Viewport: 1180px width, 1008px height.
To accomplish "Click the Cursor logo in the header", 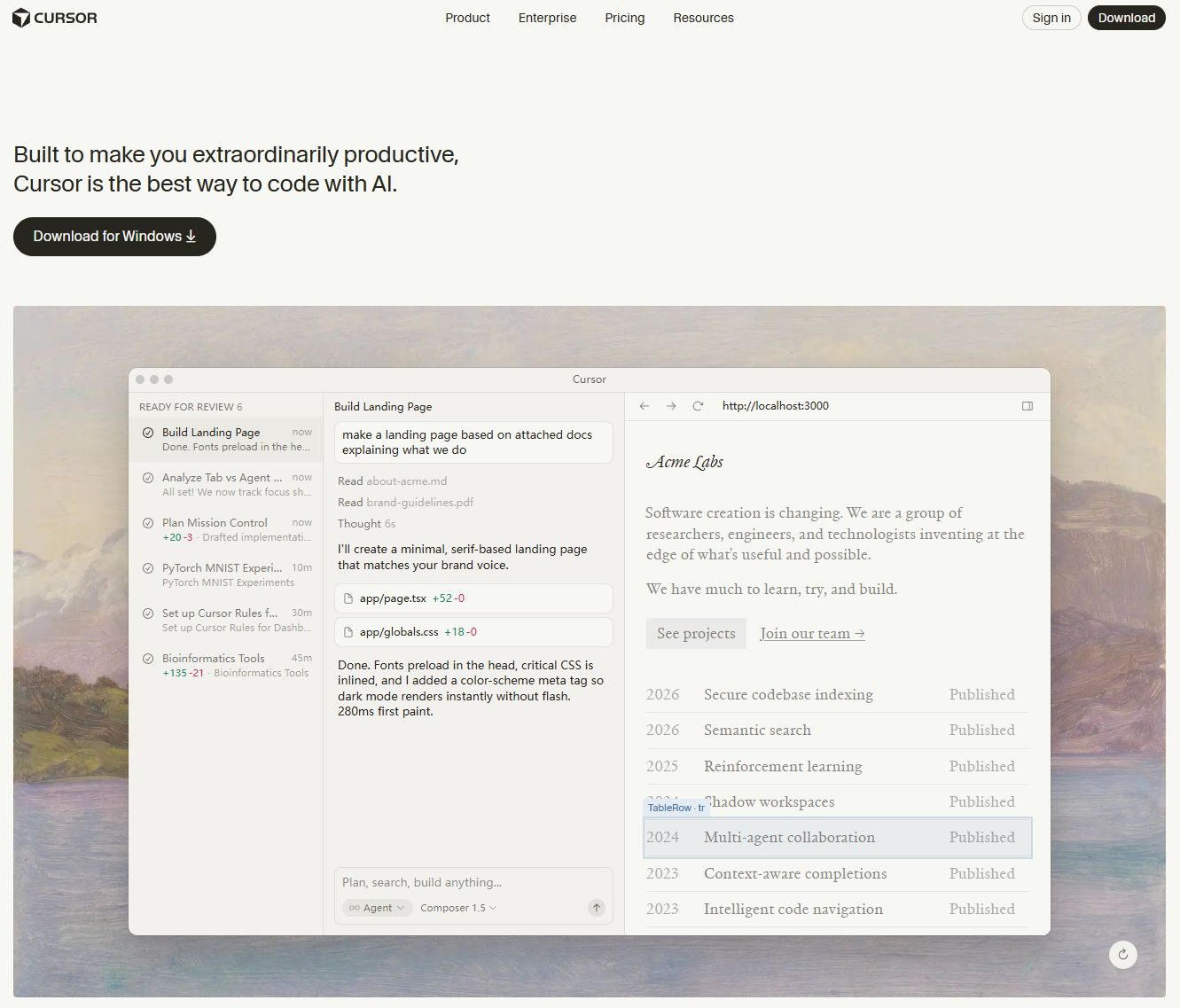I will point(55,18).
